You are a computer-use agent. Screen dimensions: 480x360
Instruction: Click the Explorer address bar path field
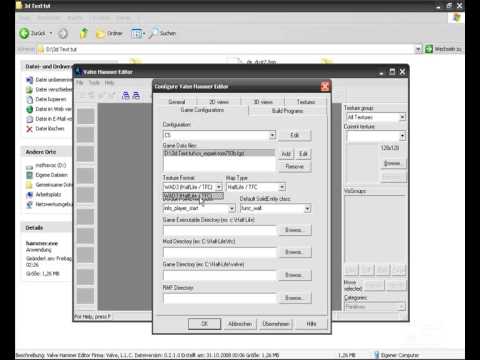click(x=227, y=49)
